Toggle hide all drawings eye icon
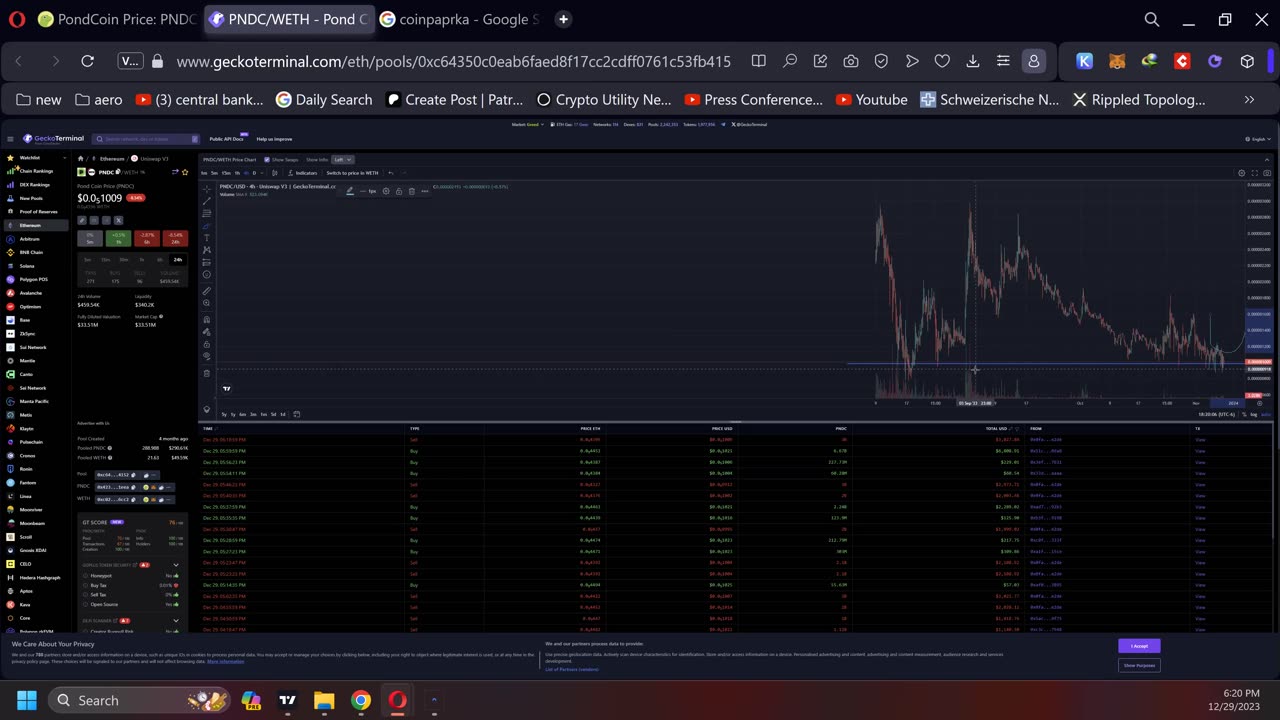The width and height of the screenshot is (1280, 720). pos(207,356)
